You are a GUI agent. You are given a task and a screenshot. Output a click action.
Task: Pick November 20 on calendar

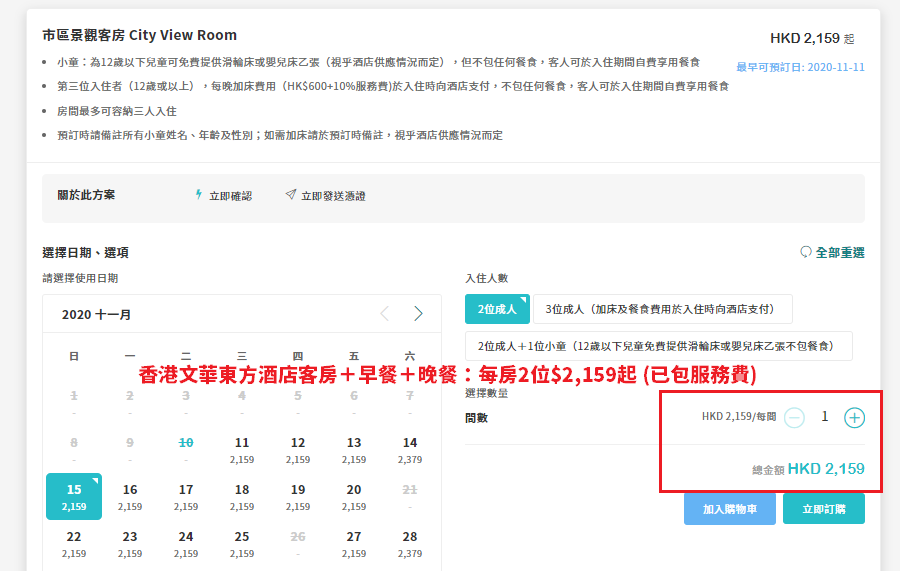coord(354,497)
